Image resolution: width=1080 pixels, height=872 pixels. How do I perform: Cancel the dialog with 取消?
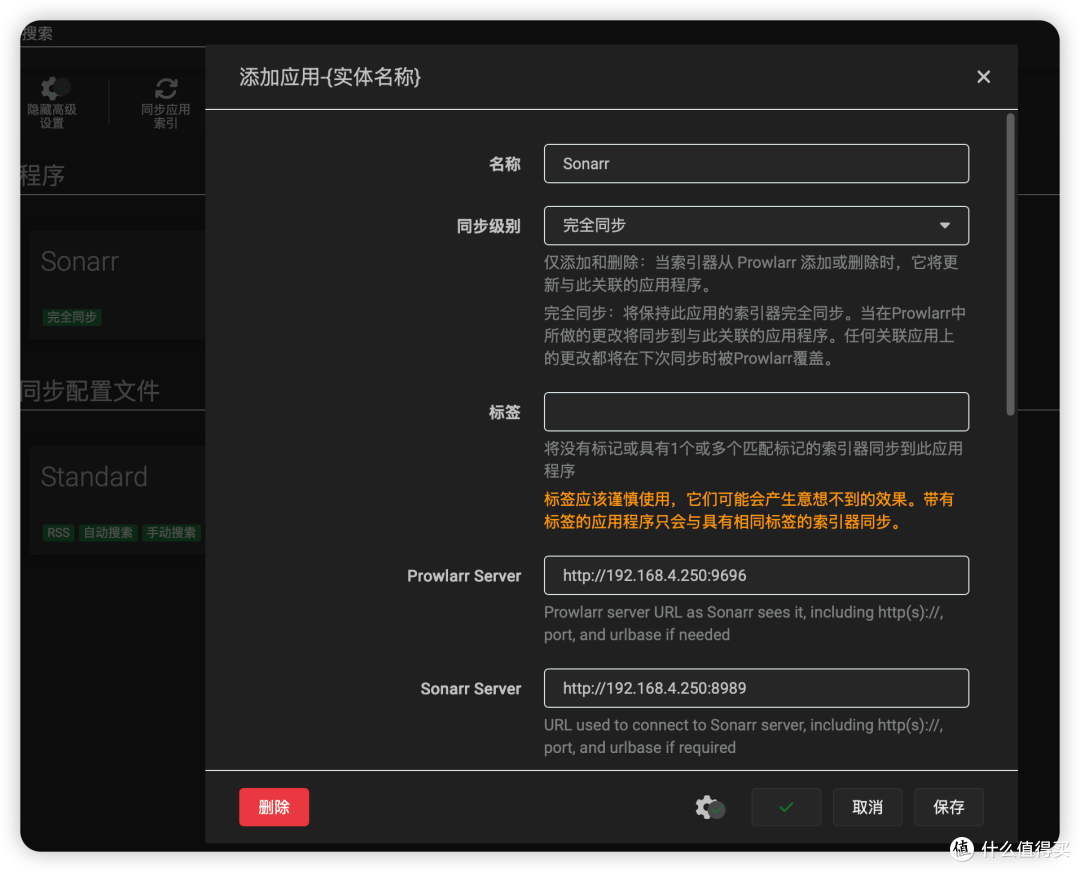pos(867,807)
